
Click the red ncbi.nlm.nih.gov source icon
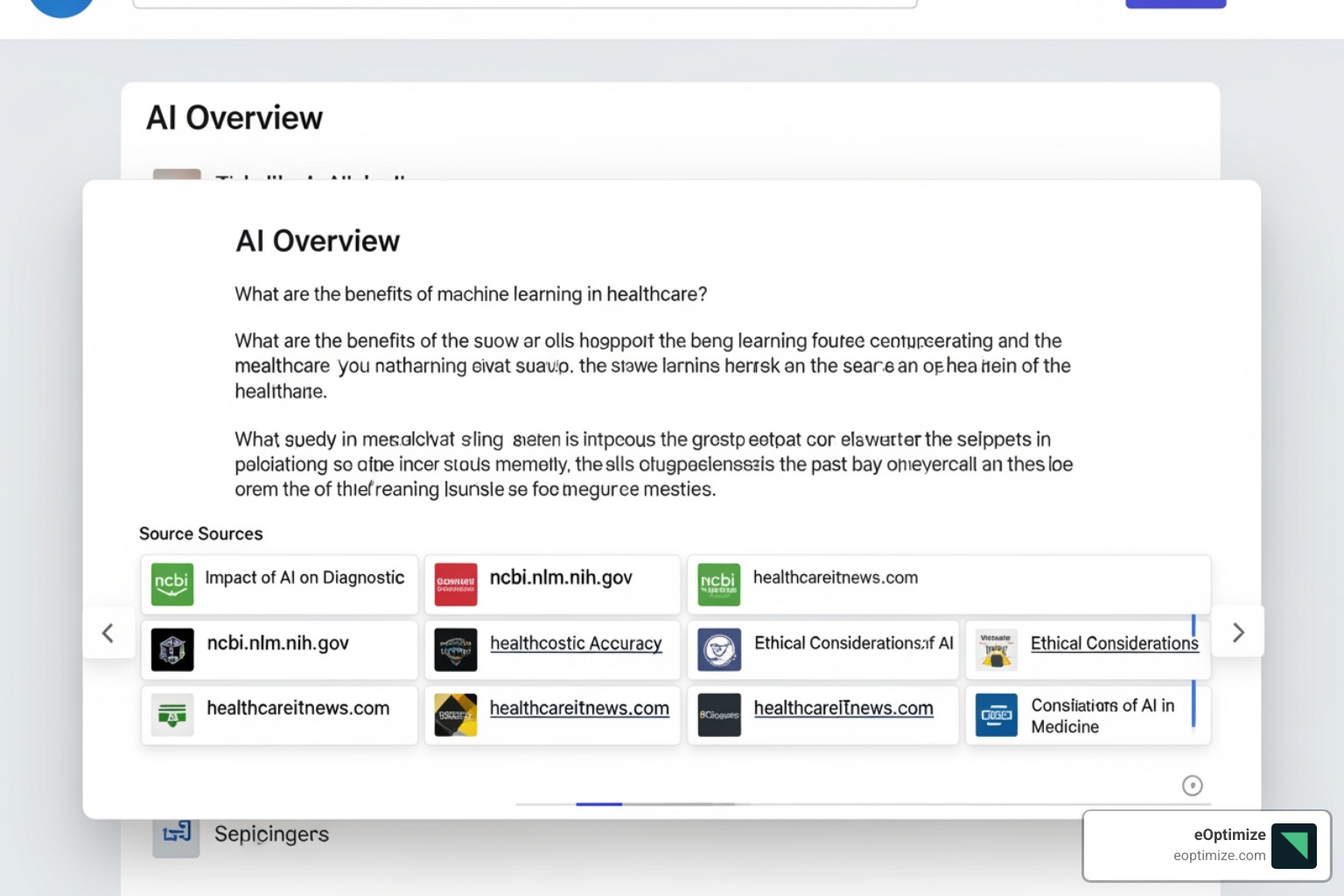(x=455, y=584)
